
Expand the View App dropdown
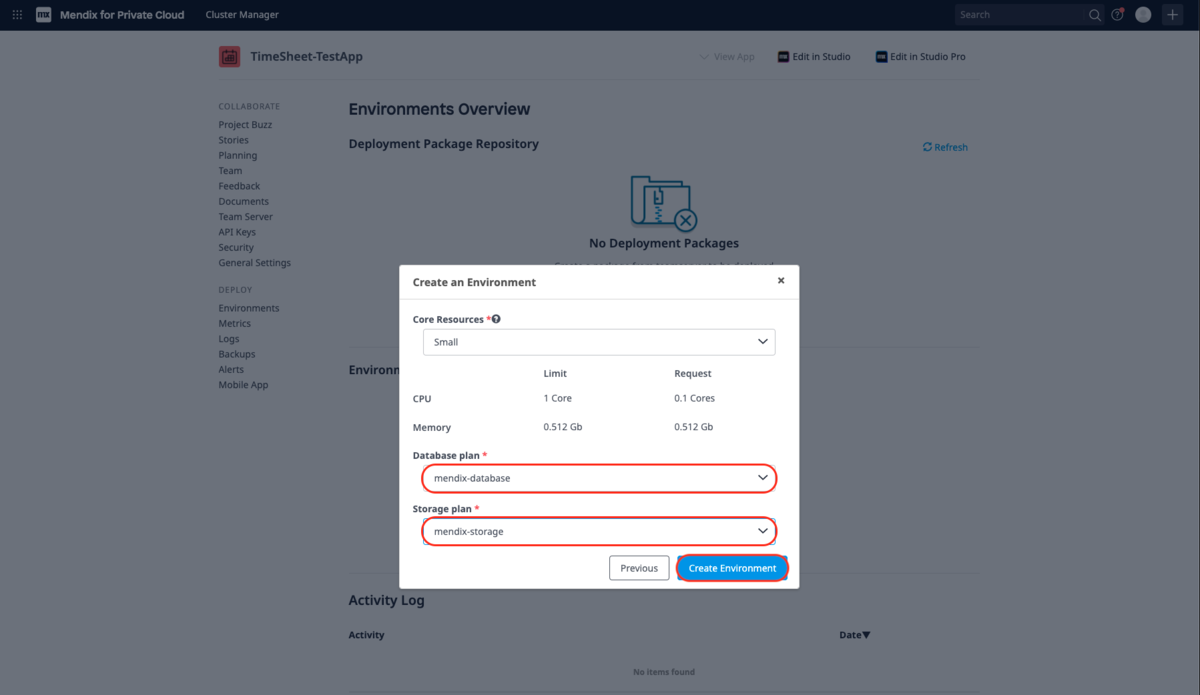(727, 57)
